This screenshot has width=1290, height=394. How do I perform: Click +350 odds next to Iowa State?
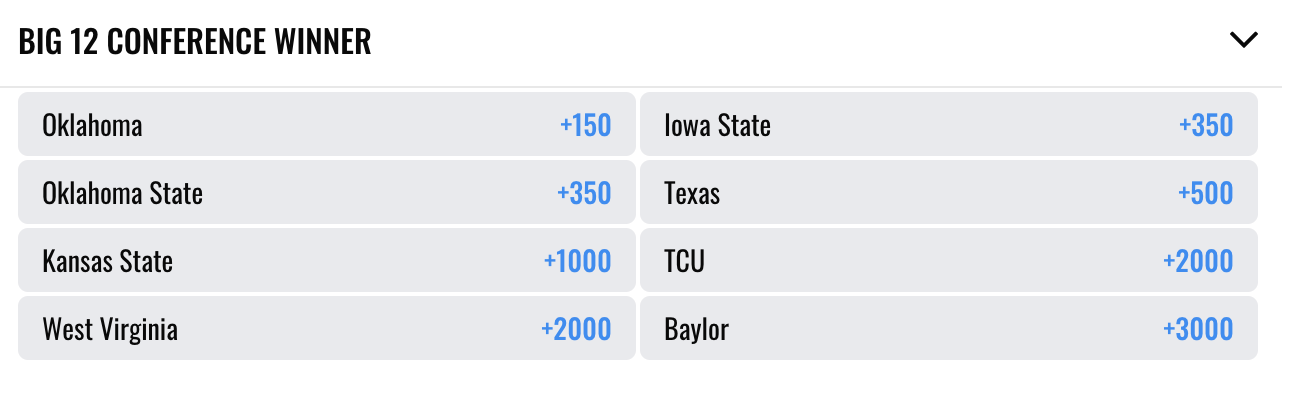click(1206, 125)
